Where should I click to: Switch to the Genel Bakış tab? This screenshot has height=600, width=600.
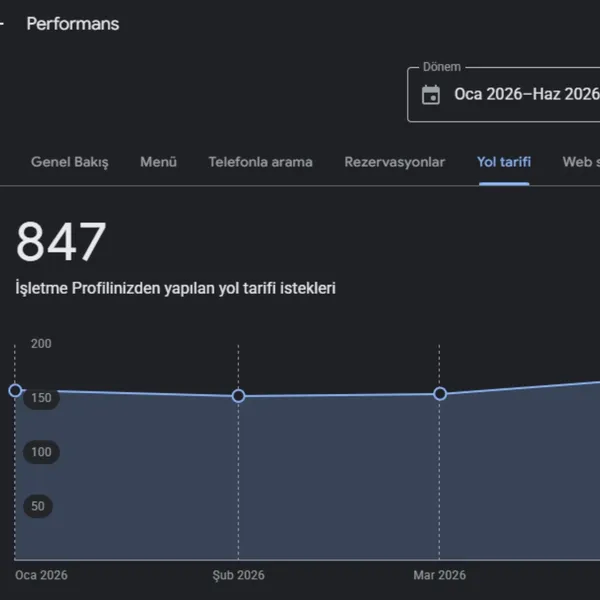[70, 162]
